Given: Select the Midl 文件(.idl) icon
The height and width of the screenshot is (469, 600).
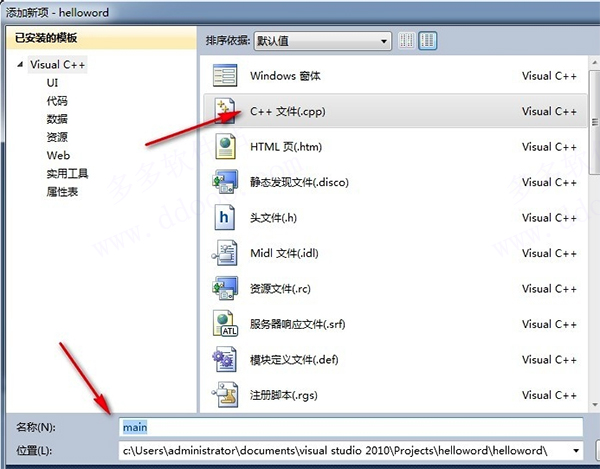Looking at the screenshot, I should coord(225,253).
